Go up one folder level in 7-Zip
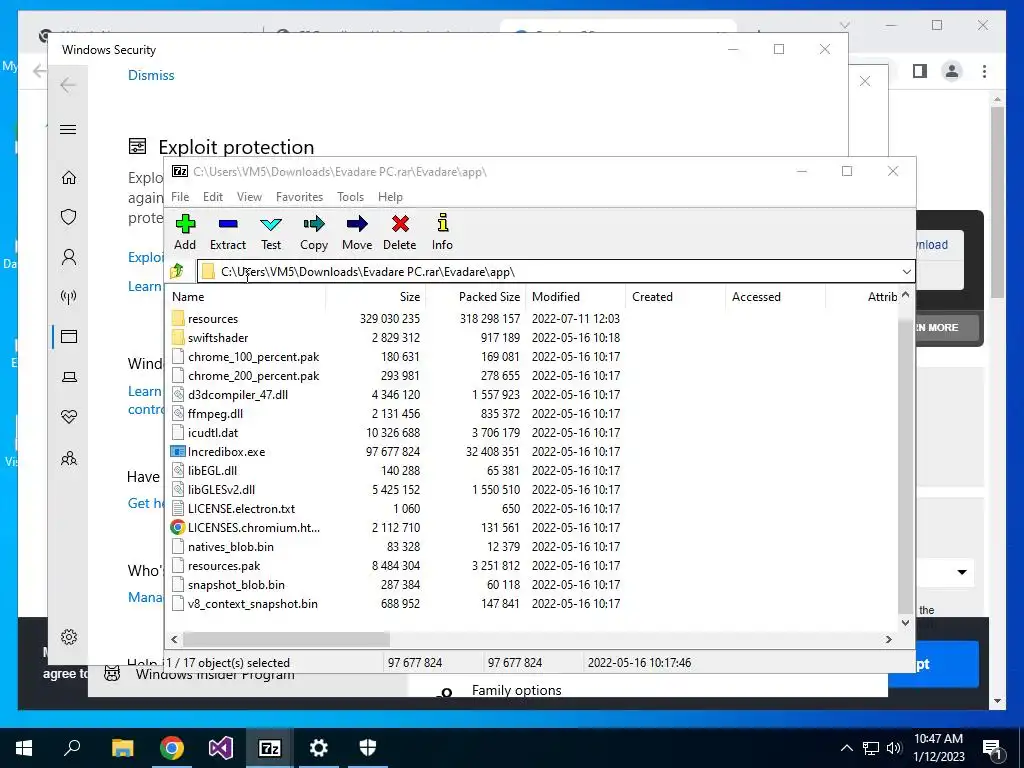This screenshot has width=1024, height=768. [177, 271]
